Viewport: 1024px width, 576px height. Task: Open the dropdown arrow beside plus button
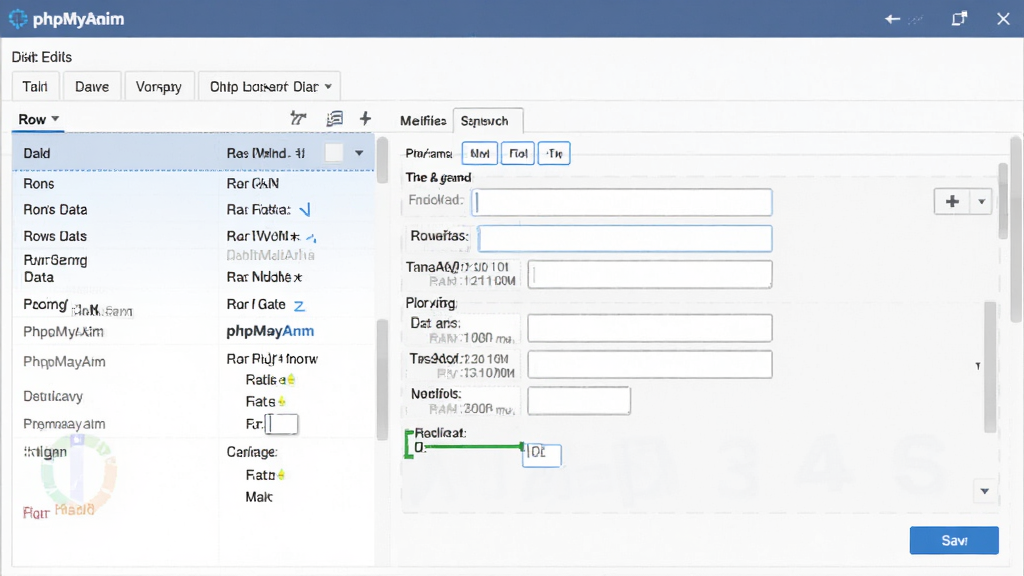coord(981,201)
